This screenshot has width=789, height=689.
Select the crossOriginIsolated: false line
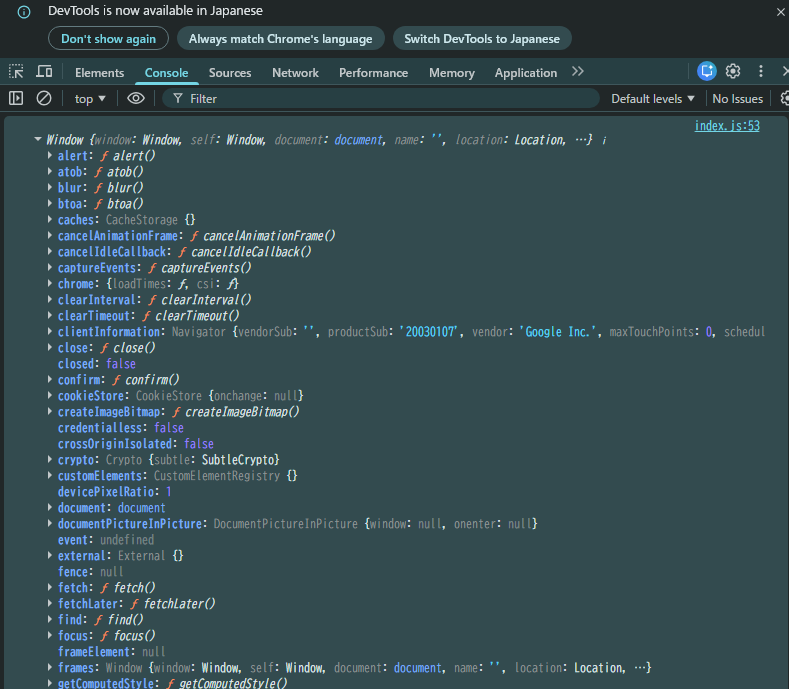[x=135, y=444]
